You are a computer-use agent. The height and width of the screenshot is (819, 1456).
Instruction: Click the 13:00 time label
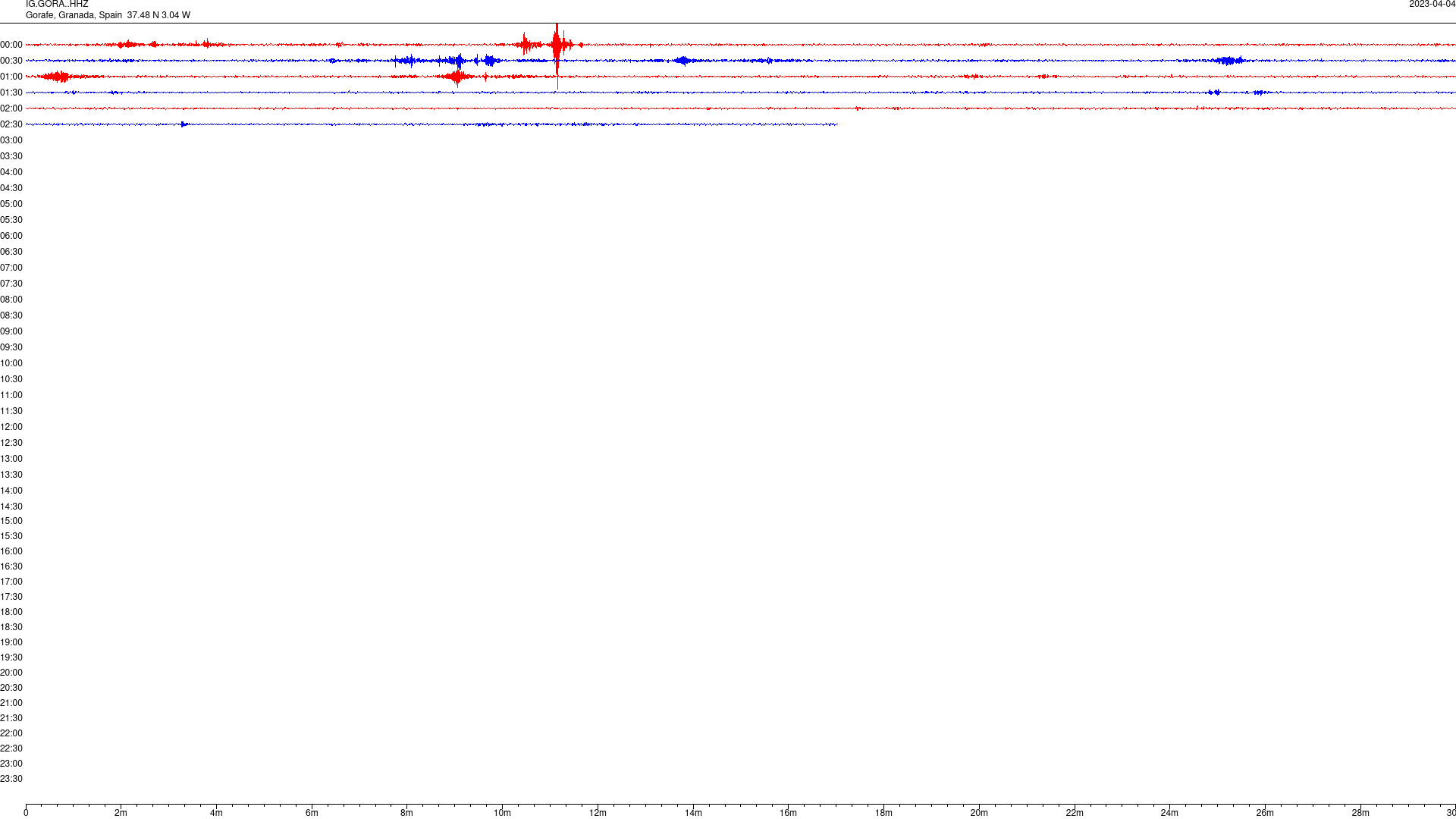(x=11, y=459)
